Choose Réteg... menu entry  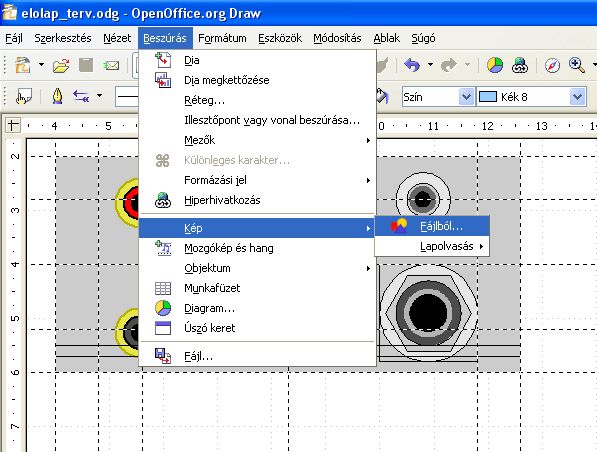[257, 100]
